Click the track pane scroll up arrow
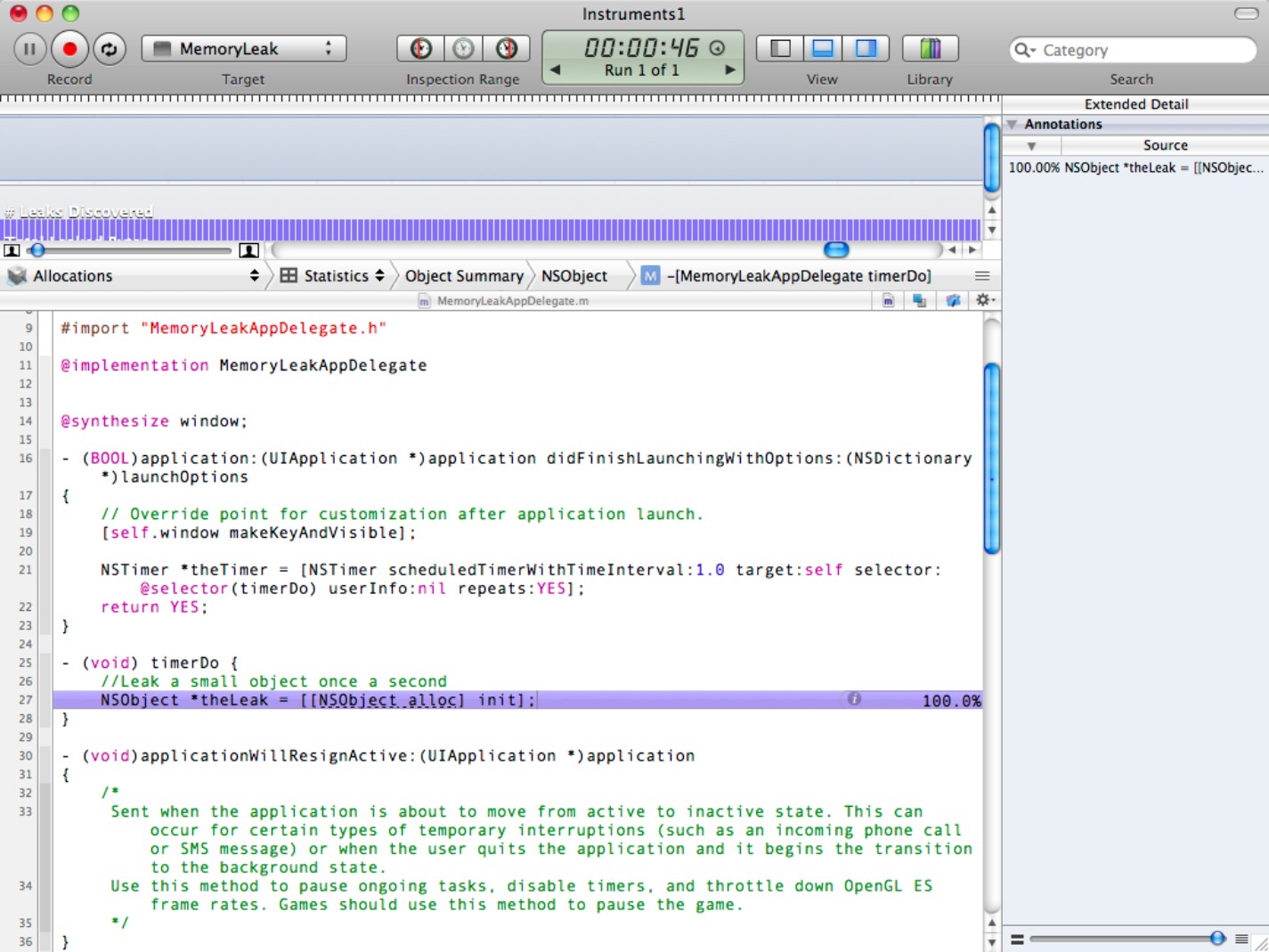This screenshot has height=952, width=1269. click(x=992, y=210)
